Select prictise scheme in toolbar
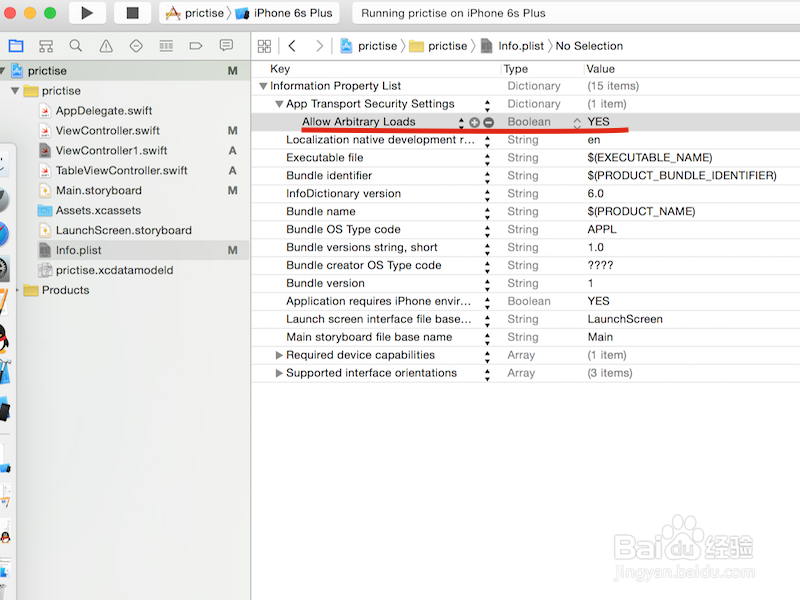 coord(196,13)
